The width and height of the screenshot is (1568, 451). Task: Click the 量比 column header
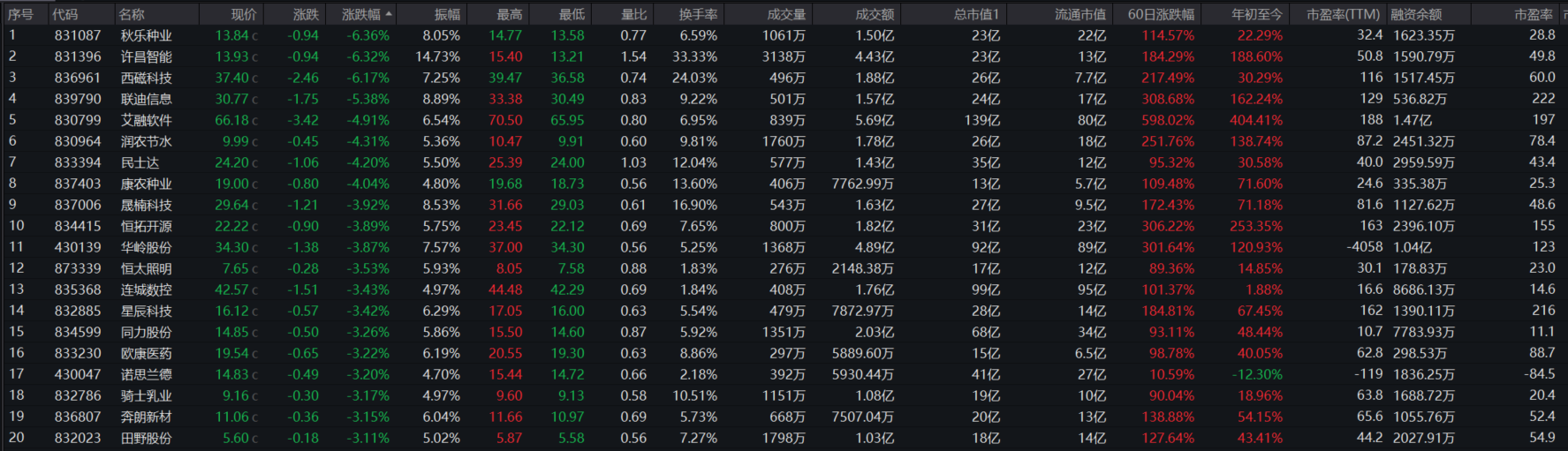tap(633, 14)
